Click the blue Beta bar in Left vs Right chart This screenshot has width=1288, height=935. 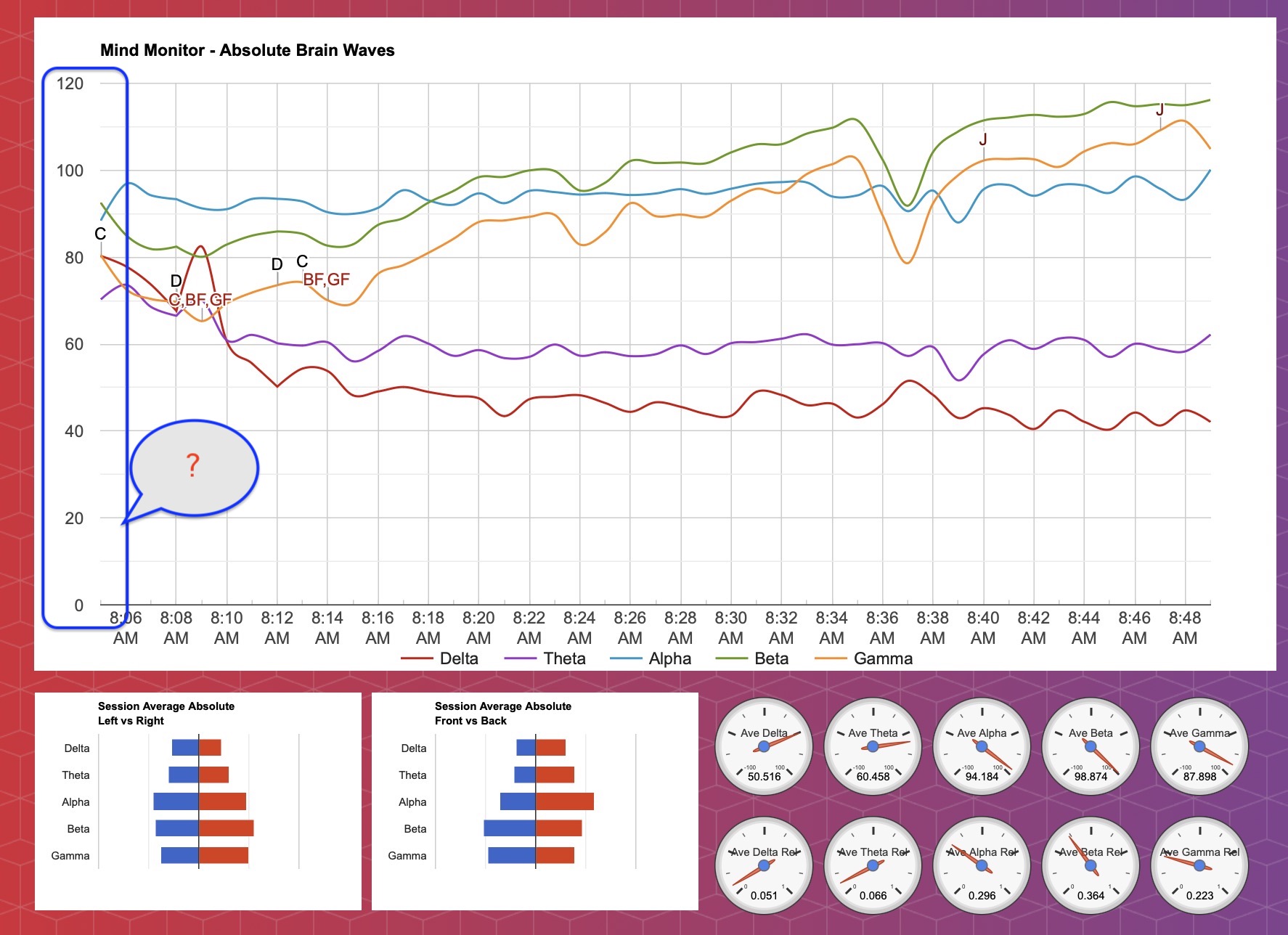click(x=177, y=828)
